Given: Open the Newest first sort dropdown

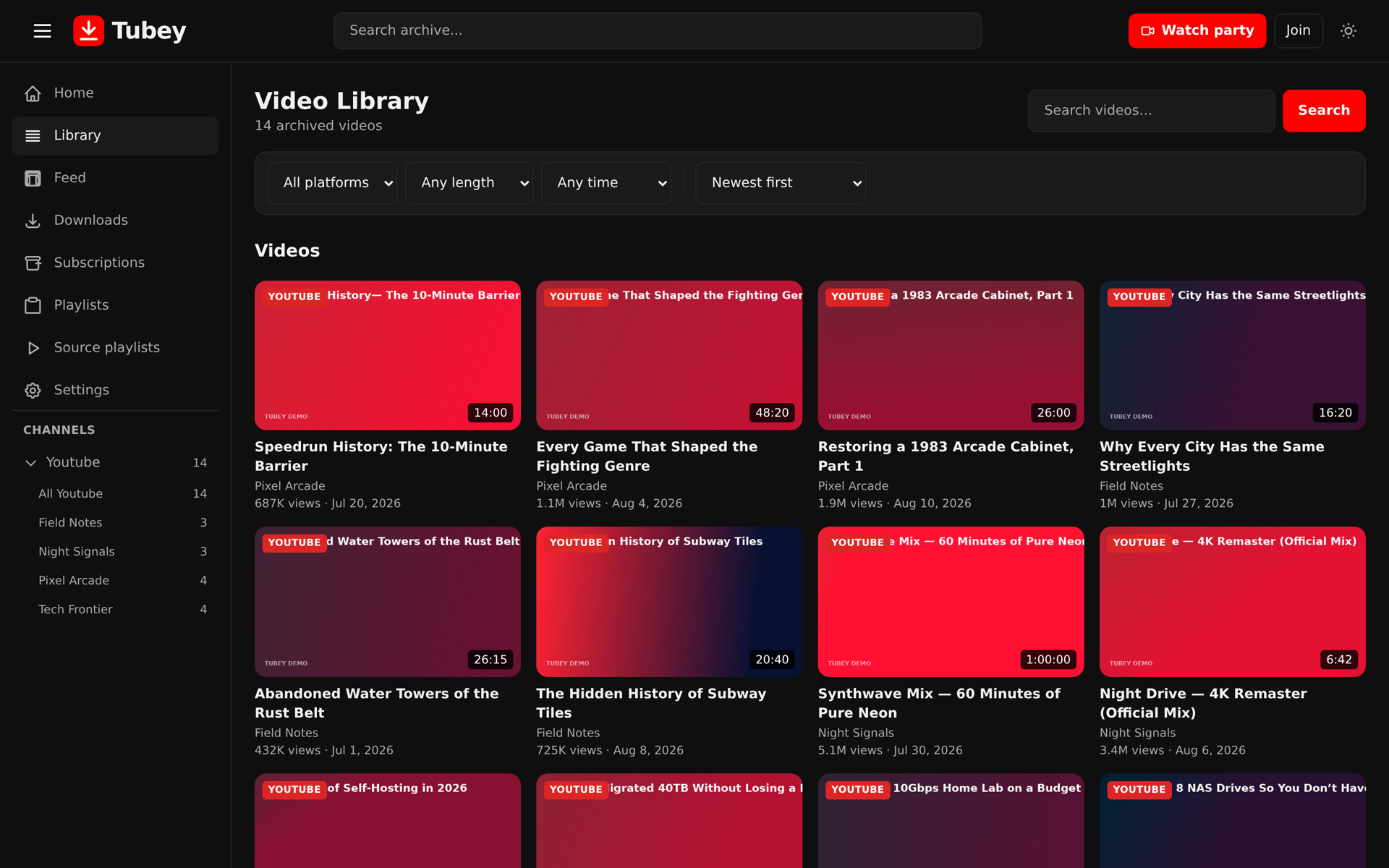Looking at the screenshot, I should tap(781, 183).
